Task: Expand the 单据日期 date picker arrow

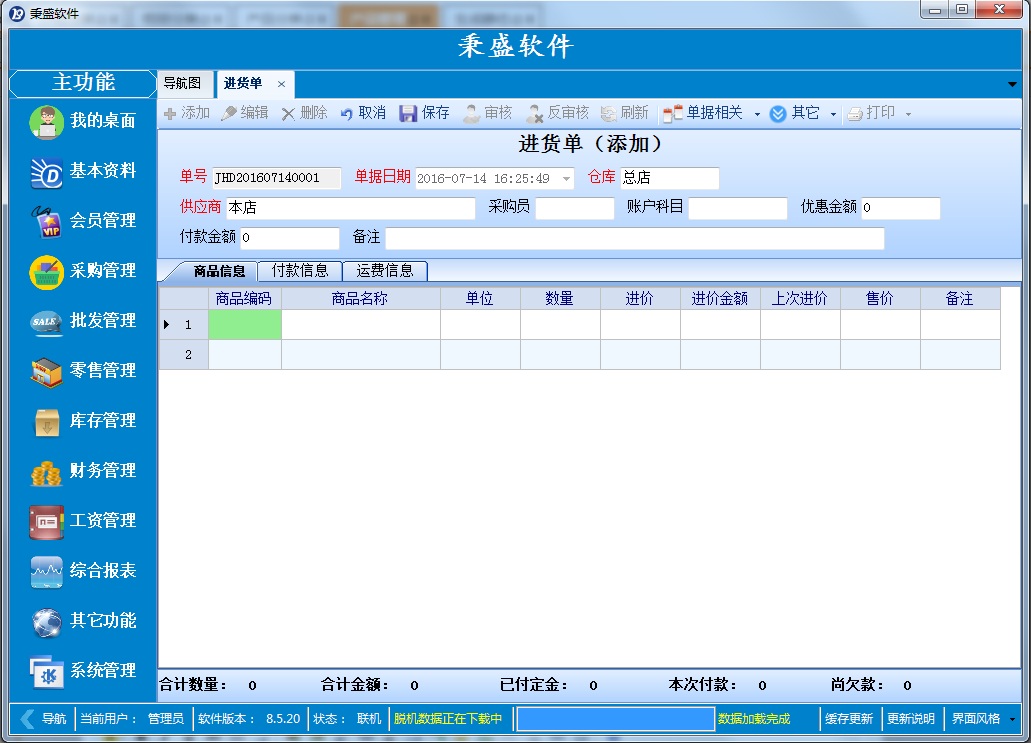Action: point(565,179)
